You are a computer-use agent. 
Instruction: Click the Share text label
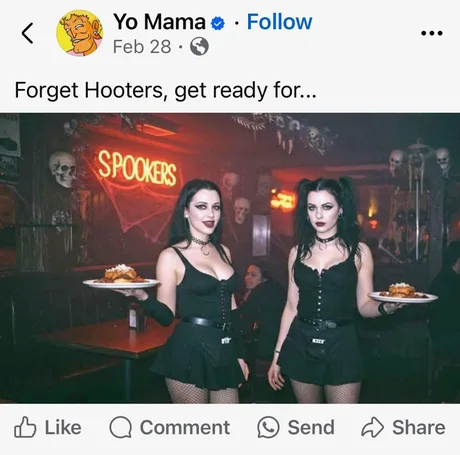point(419,427)
